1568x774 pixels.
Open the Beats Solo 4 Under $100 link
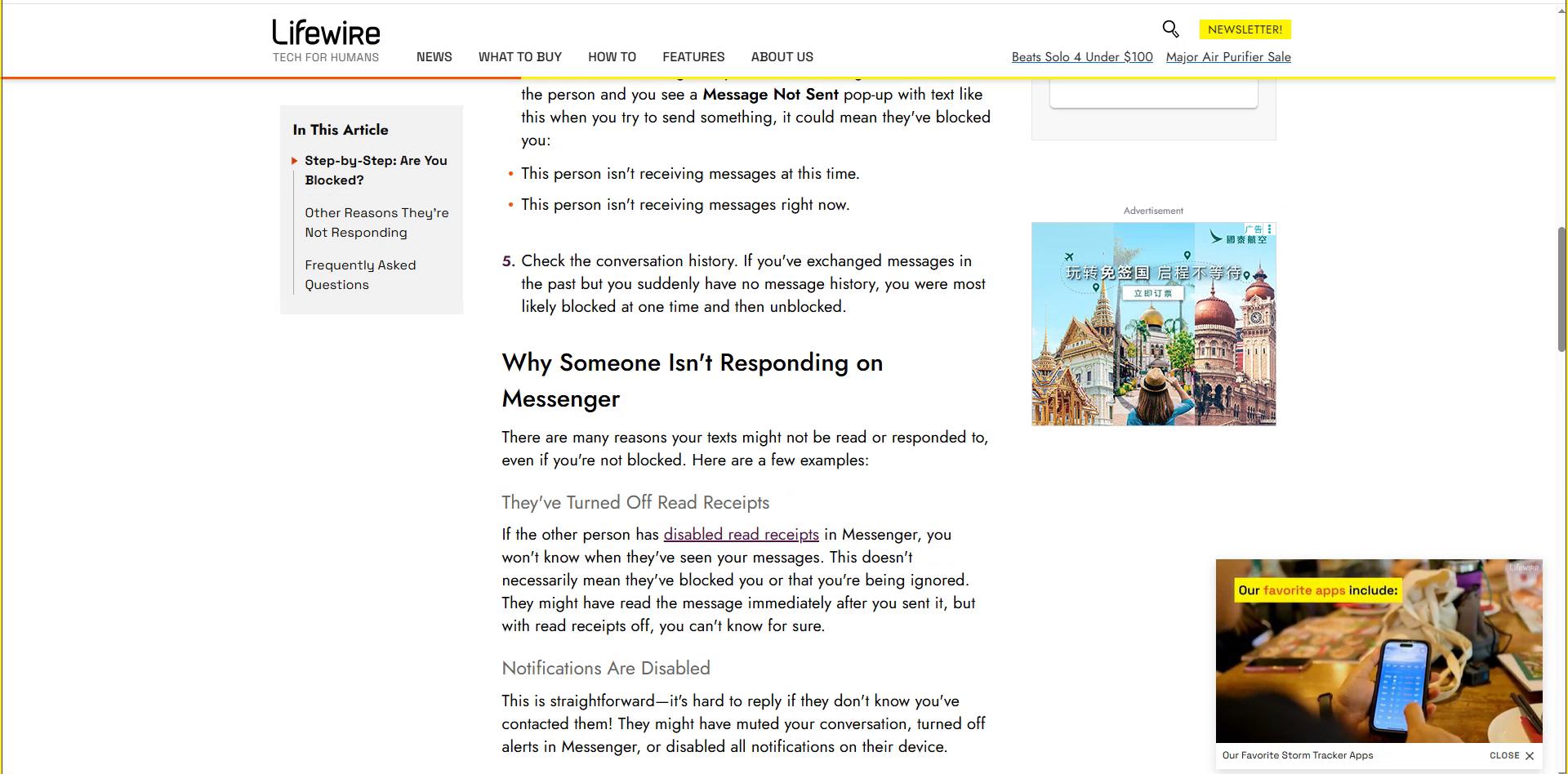tap(1082, 57)
